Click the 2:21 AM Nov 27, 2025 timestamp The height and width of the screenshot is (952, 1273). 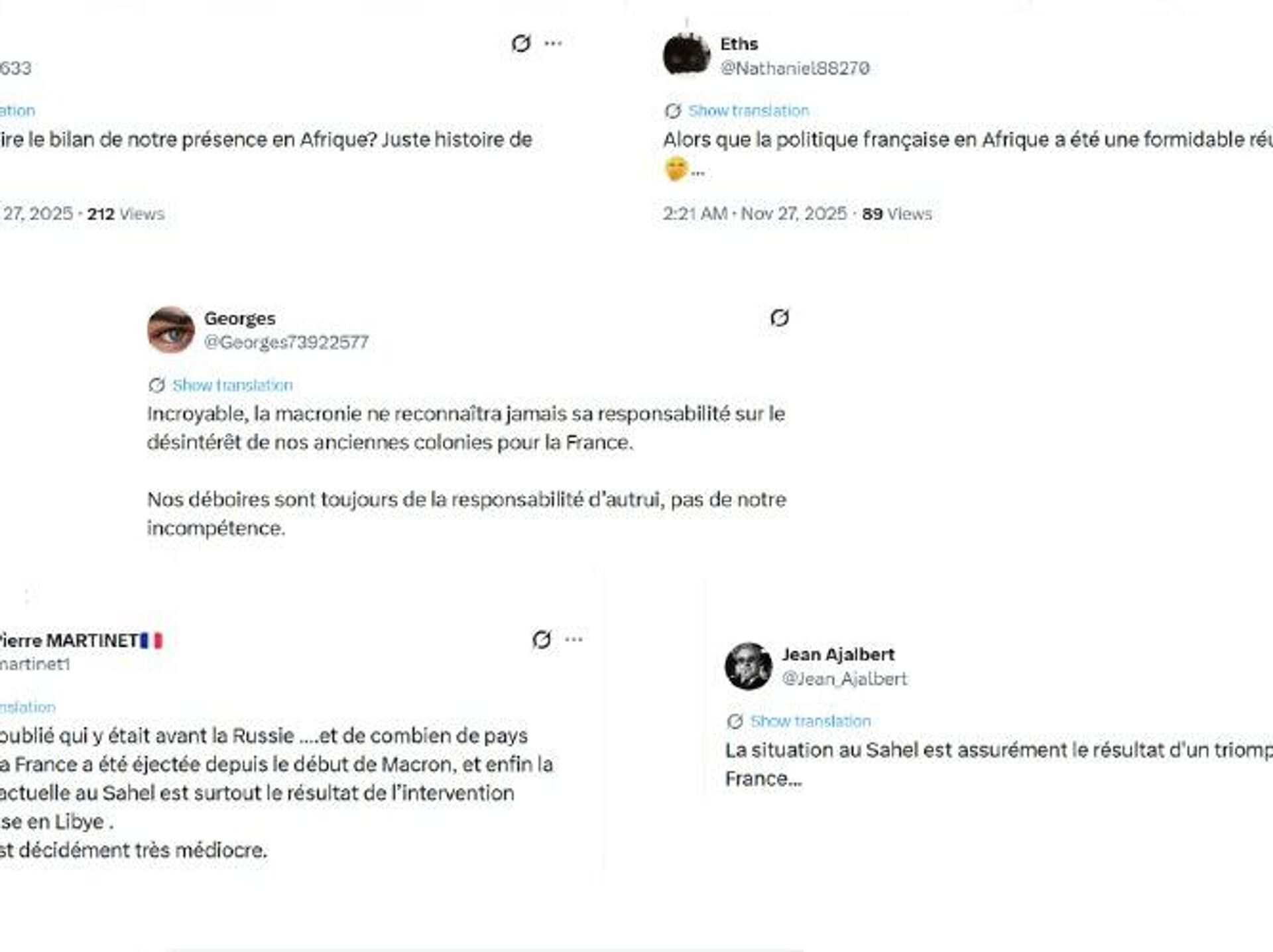coord(755,214)
